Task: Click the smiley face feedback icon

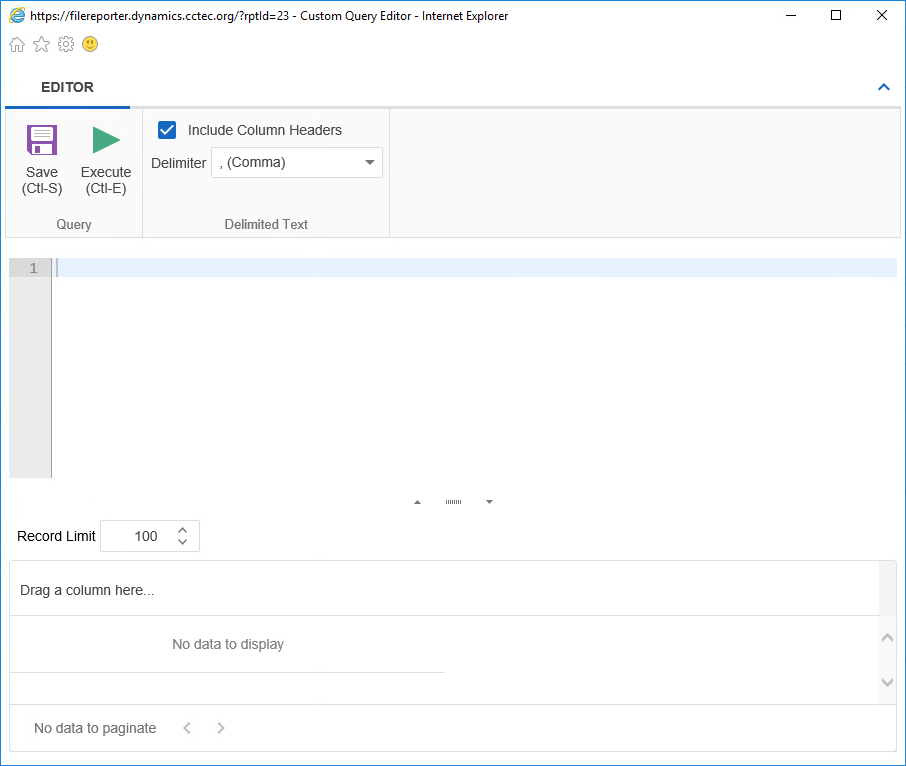Action: pyautogui.click(x=90, y=44)
